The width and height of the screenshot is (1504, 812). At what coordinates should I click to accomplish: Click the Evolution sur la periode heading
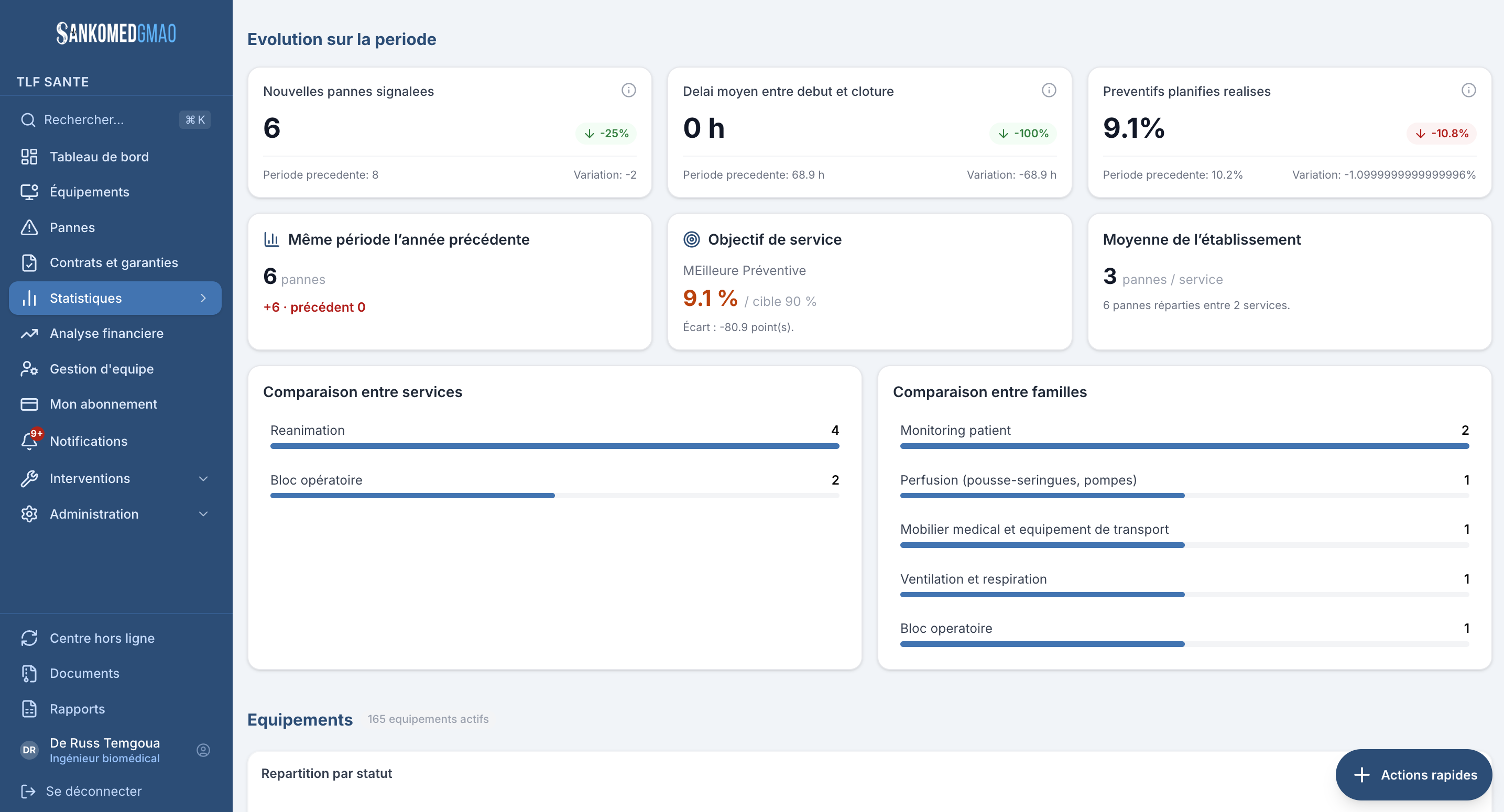click(342, 39)
